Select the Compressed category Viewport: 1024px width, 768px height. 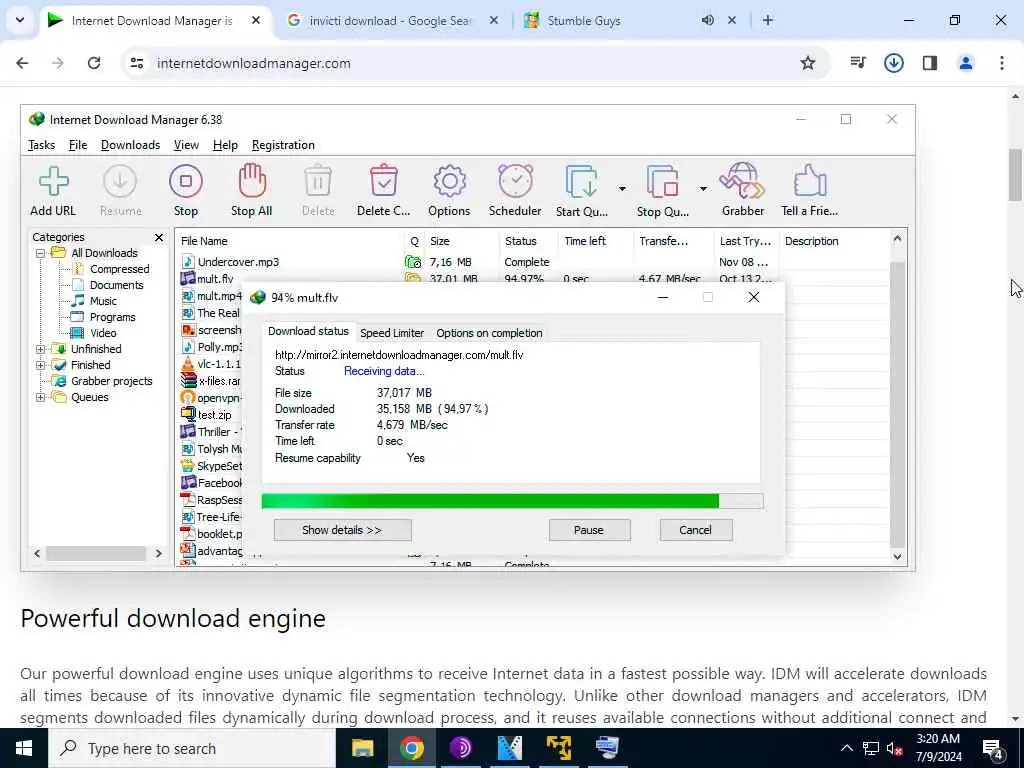click(120, 269)
